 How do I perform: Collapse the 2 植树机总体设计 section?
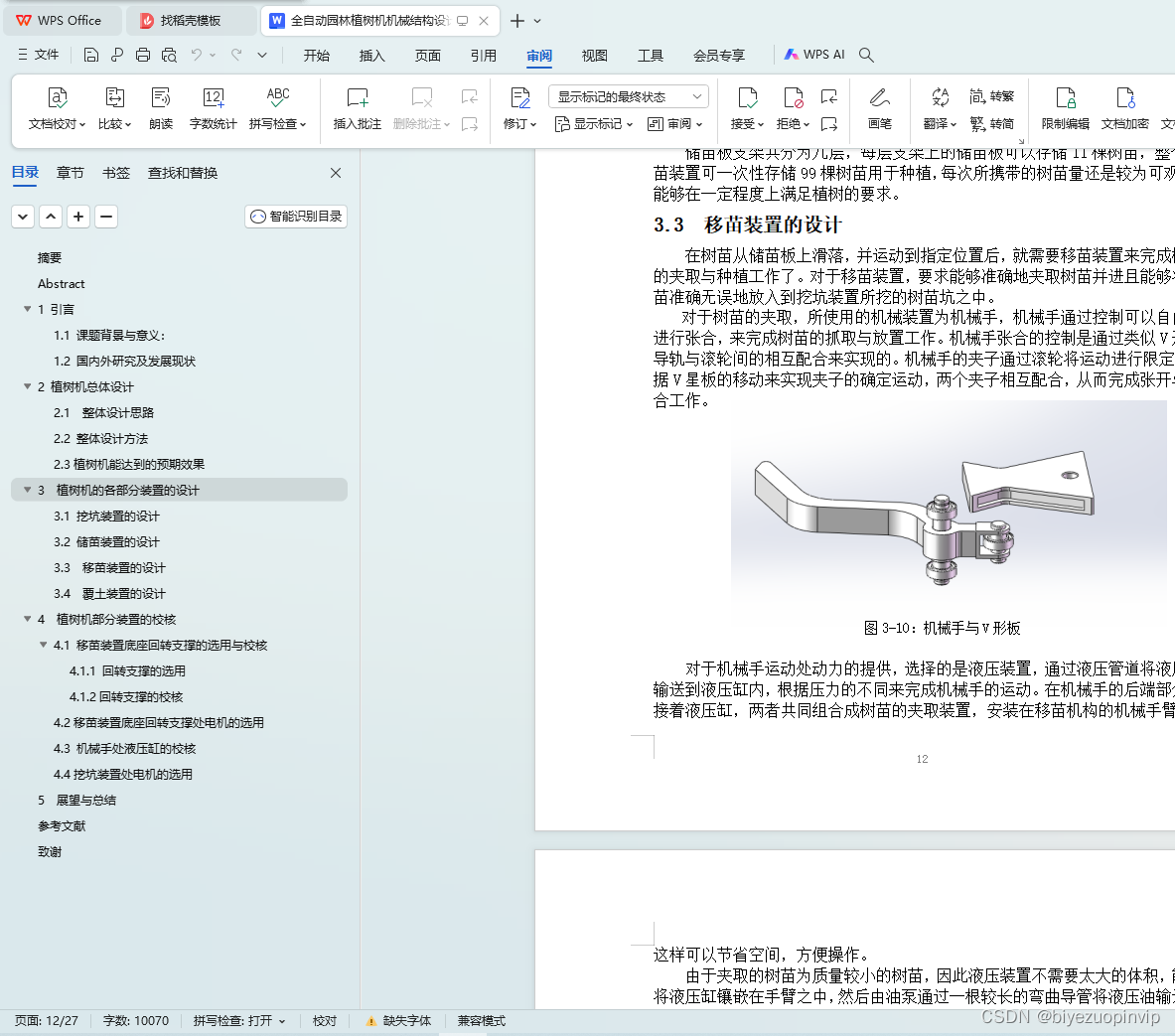coord(28,386)
